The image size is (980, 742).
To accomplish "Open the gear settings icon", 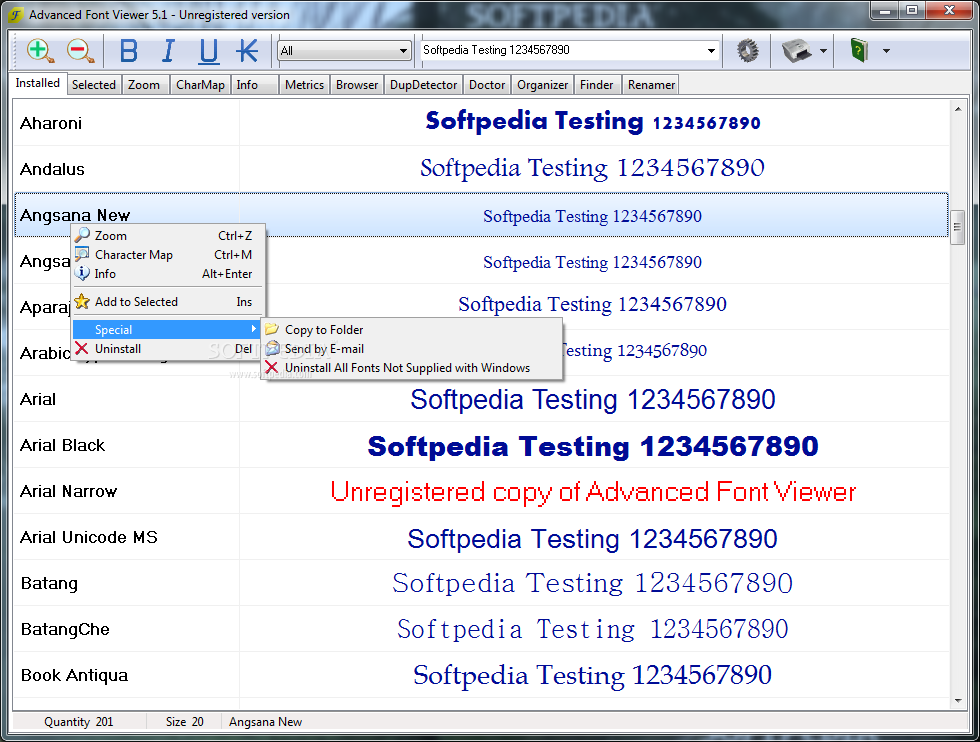I will (x=748, y=50).
